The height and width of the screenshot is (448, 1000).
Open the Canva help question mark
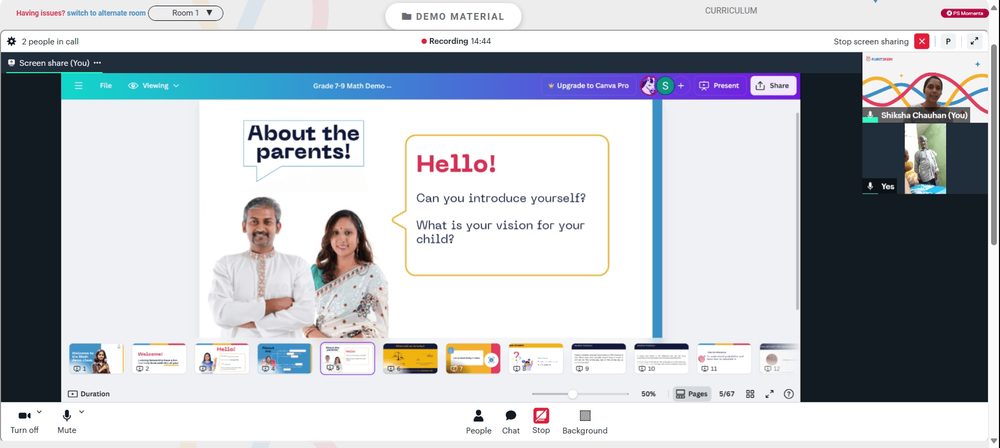coord(789,394)
